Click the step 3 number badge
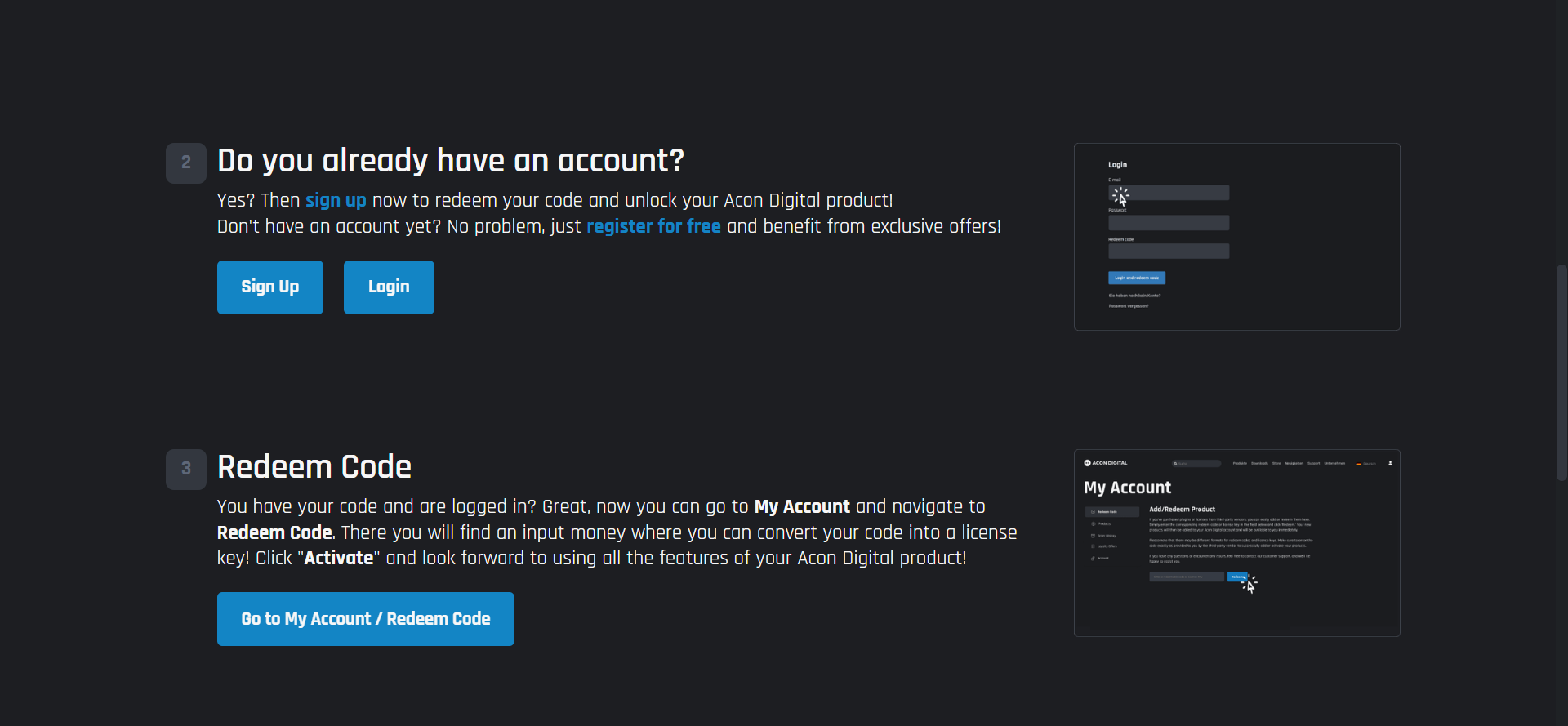 point(186,470)
